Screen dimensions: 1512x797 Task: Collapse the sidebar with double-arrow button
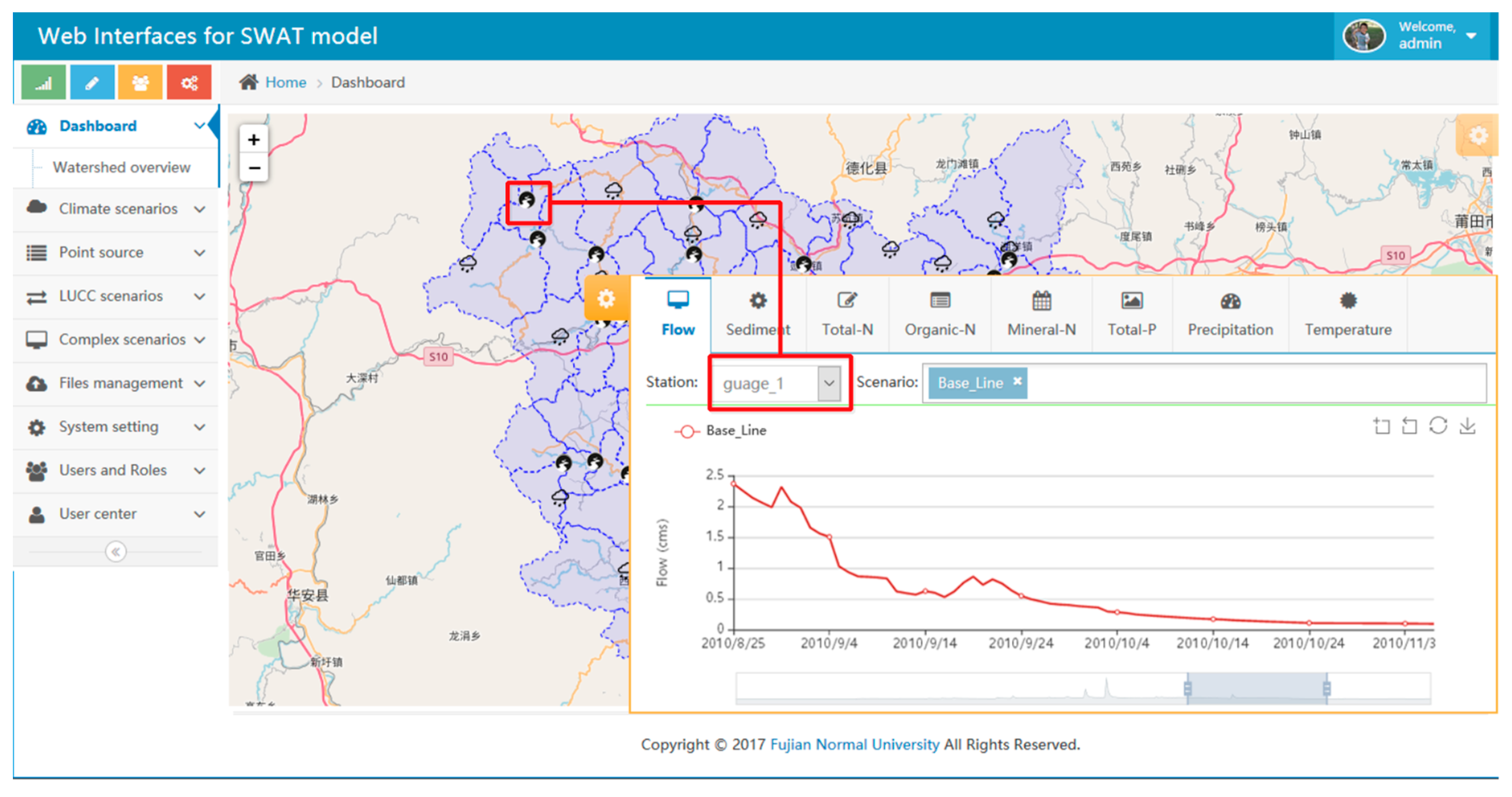point(116,552)
